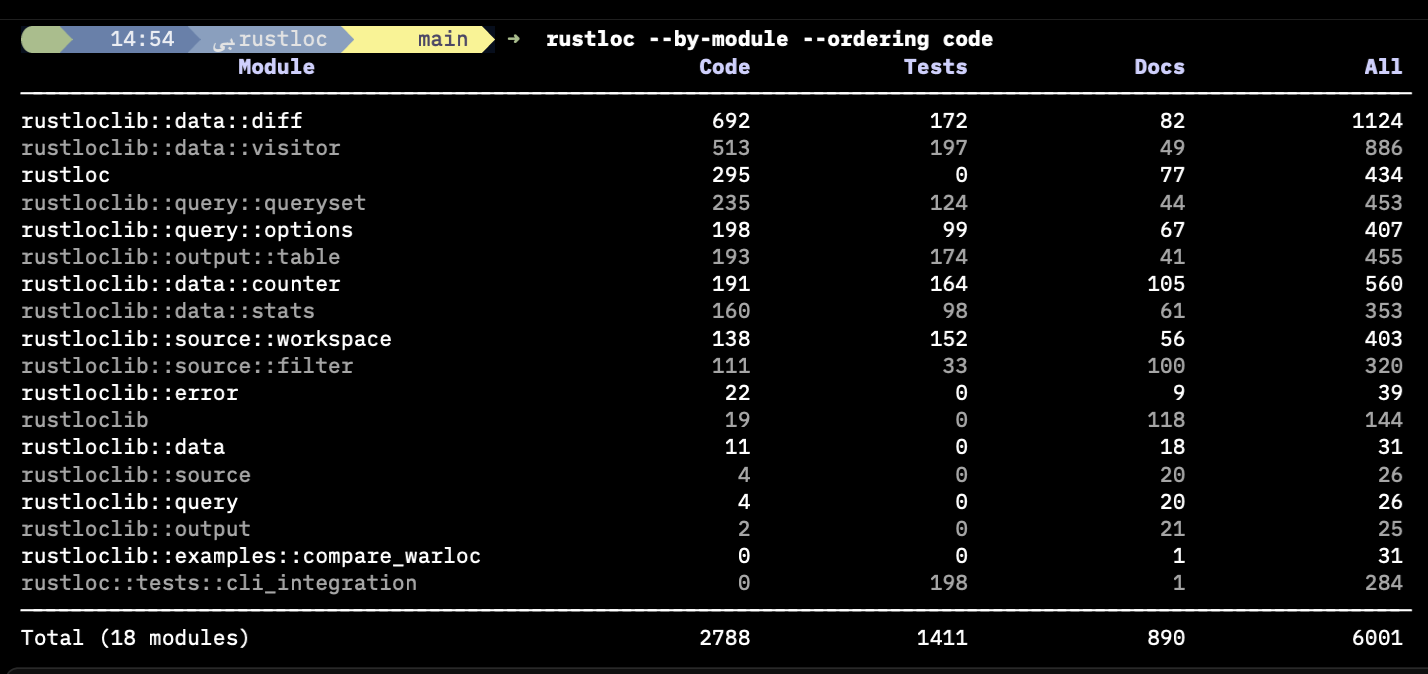Click docs value 100 for source::filter
The image size is (1428, 674).
1166,366
